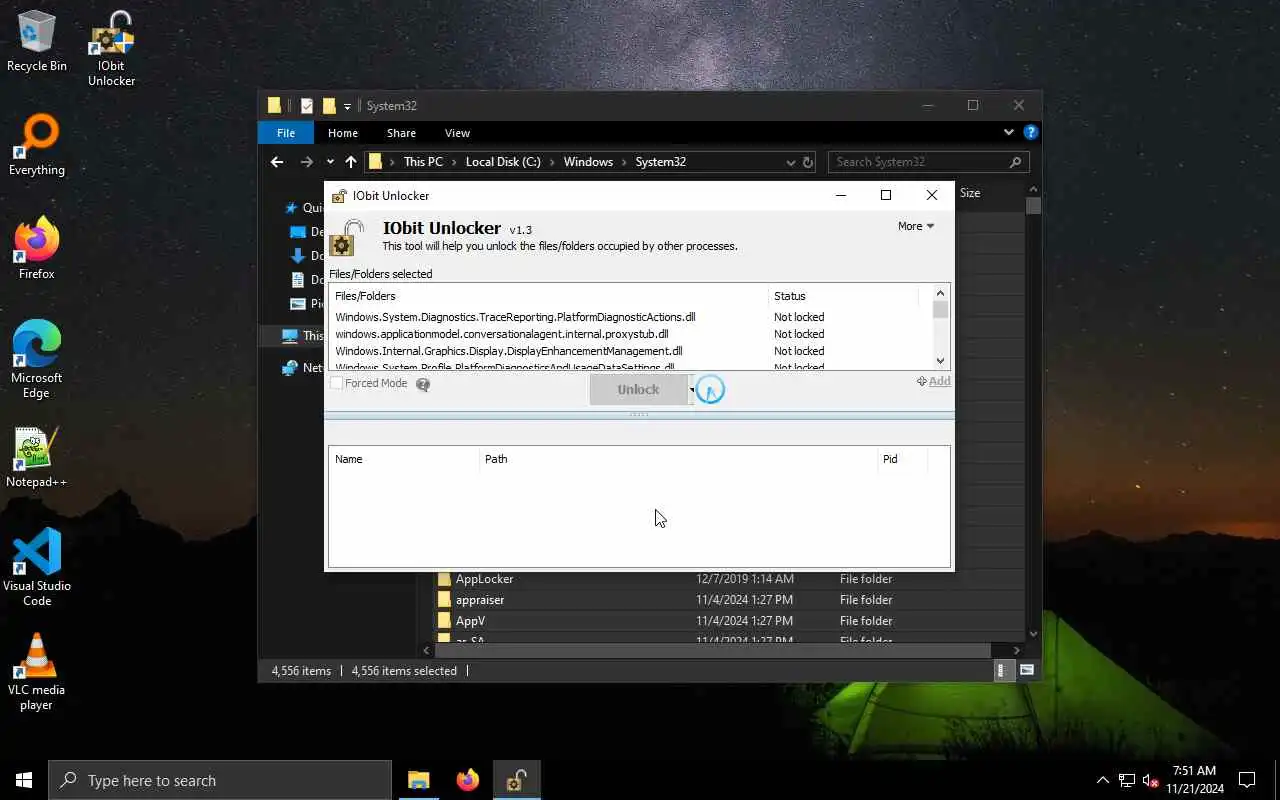1280x800 pixels.
Task: Launch Firefox from the desktop
Action: 37,248
